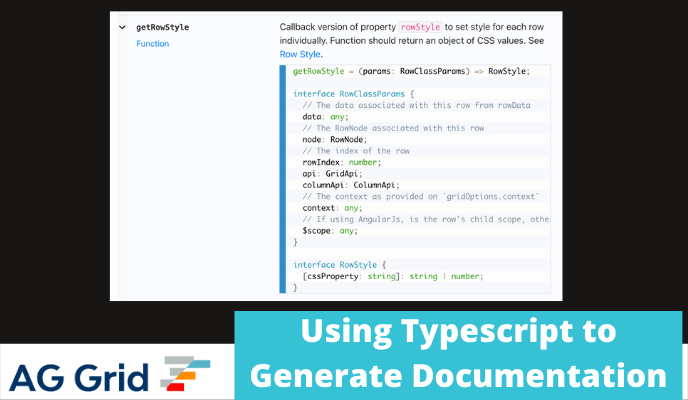Click 'interface RowStyle {' line
This screenshot has width=688, height=400.
point(340,265)
